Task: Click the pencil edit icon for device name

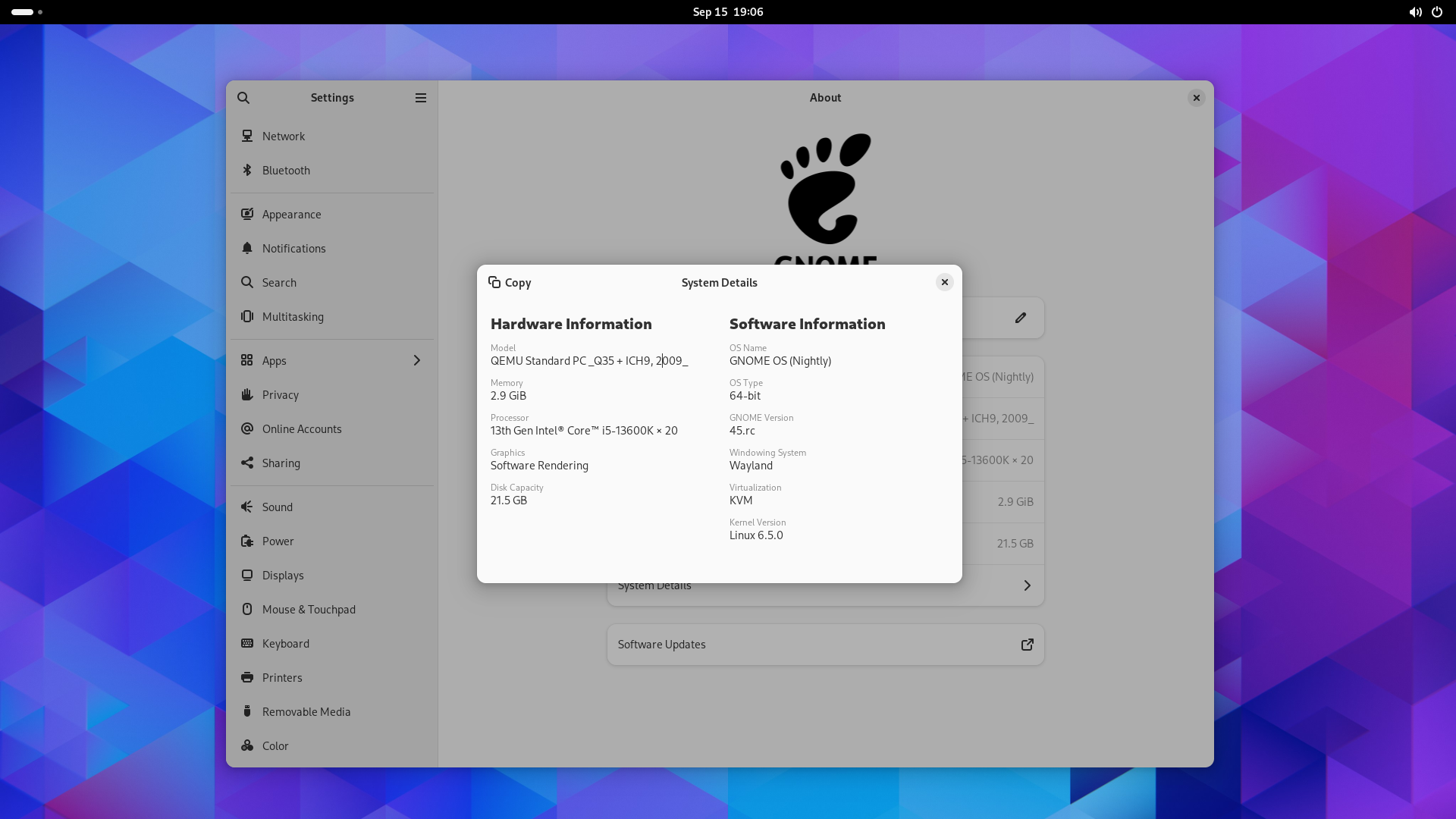Action: [1021, 318]
